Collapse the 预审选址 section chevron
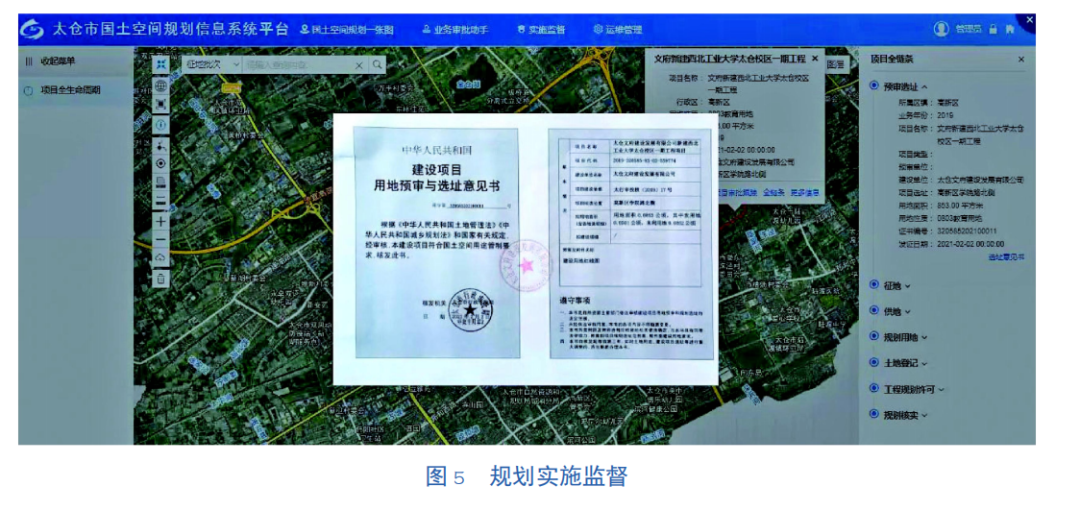 pyautogui.click(x=924, y=87)
